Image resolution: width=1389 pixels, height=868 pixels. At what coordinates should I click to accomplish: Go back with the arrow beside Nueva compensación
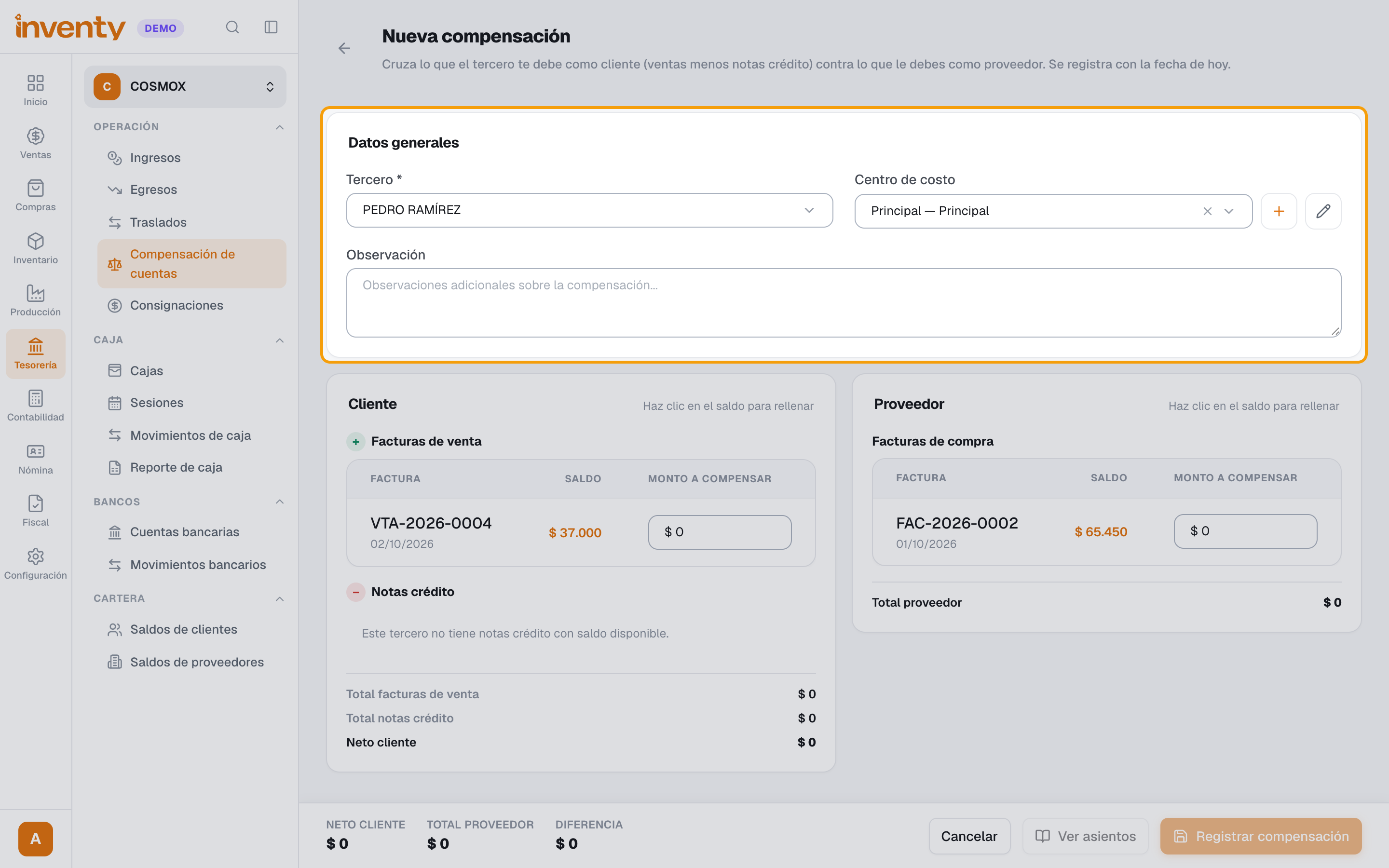pyautogui.click(x=344, y=48)
